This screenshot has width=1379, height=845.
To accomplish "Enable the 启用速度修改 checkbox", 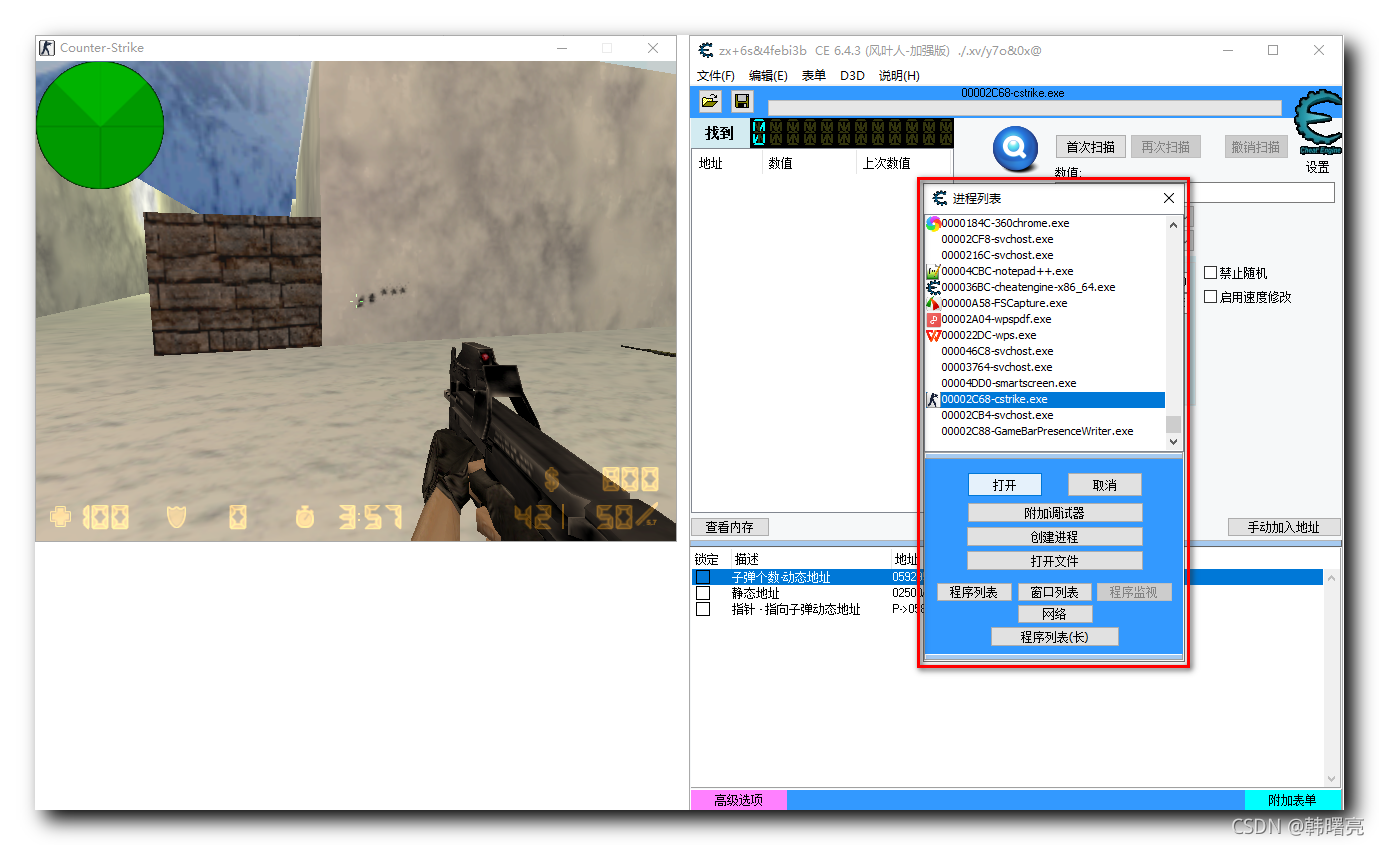I will point(1211,297).
